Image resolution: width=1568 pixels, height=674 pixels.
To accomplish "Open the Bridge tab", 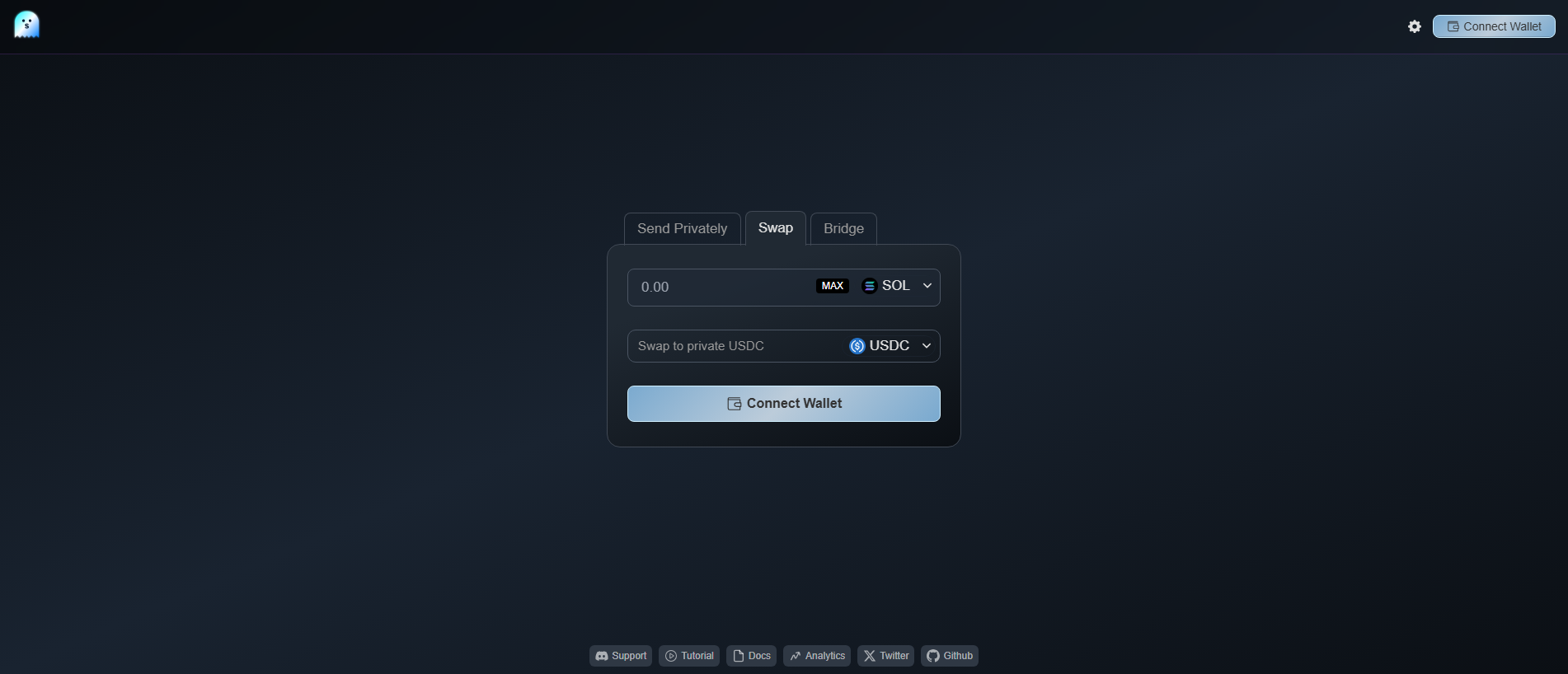I will tap(843, 228).
